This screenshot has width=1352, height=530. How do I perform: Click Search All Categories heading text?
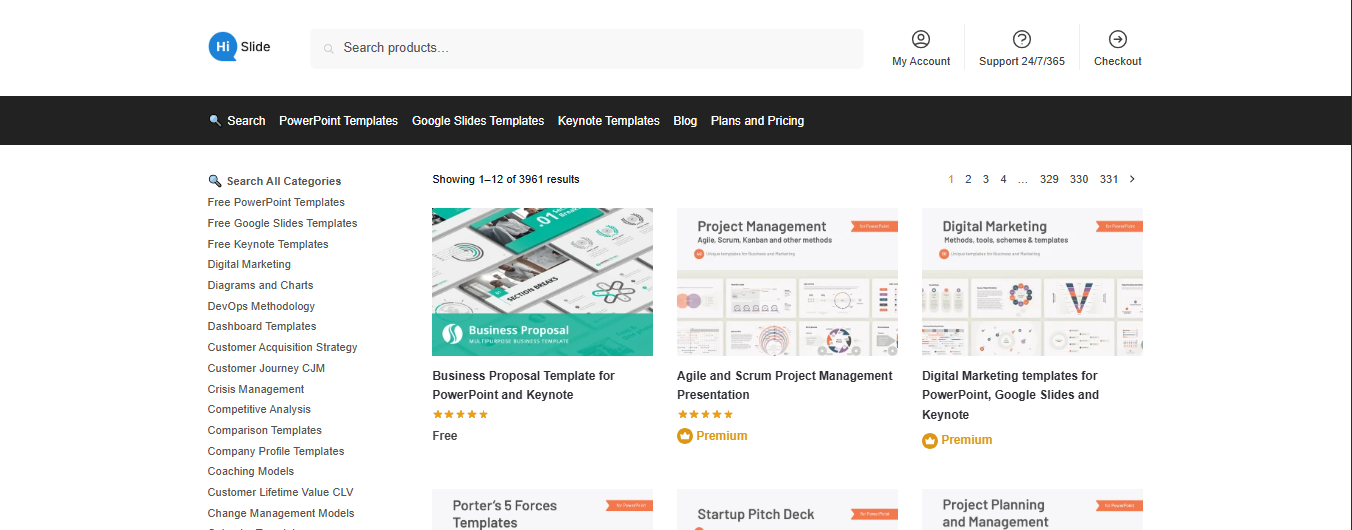[284, 181]
